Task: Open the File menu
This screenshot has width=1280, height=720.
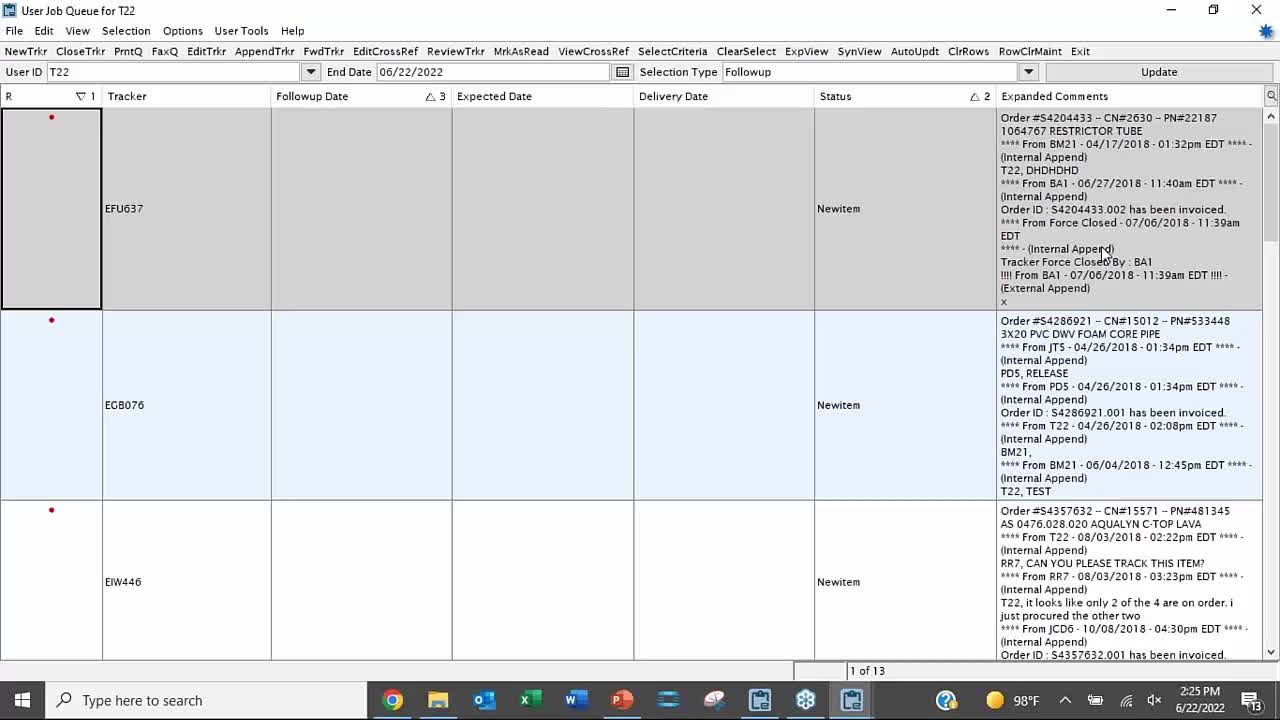Action: click(x=14, y=31)
